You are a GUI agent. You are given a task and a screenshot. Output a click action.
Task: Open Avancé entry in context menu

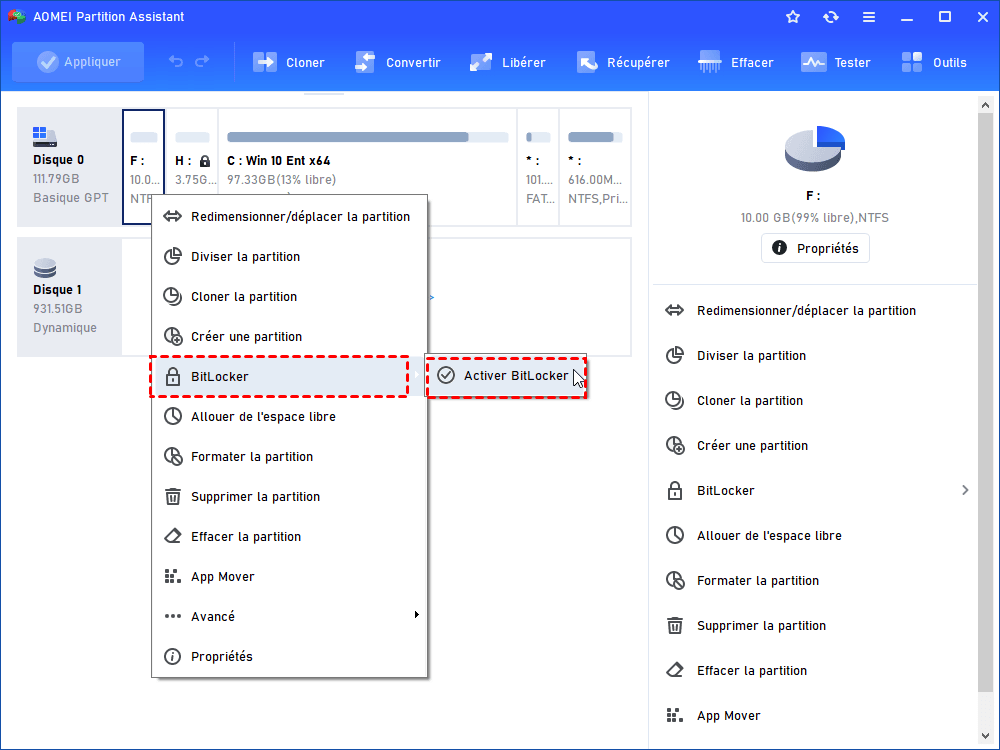click(x=290, y=617)
